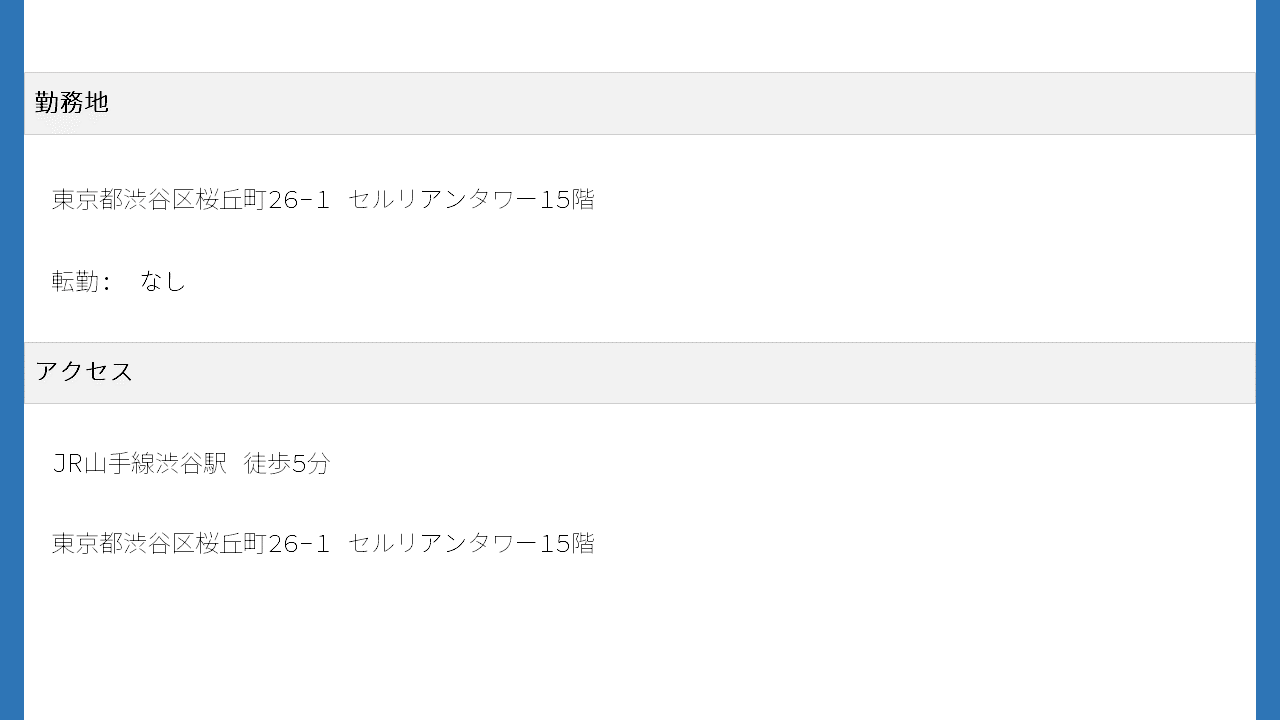1280x720 pixels.
Task: Select 東京都渋谷区桜丘町26-1 under 勤務地
Action: point(190,200)
